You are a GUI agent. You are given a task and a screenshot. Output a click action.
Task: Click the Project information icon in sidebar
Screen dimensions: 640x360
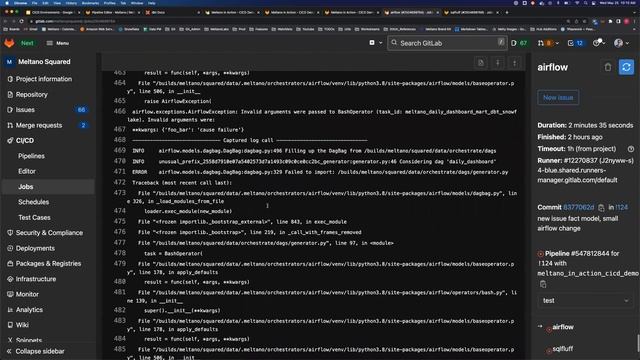[10, 79]
